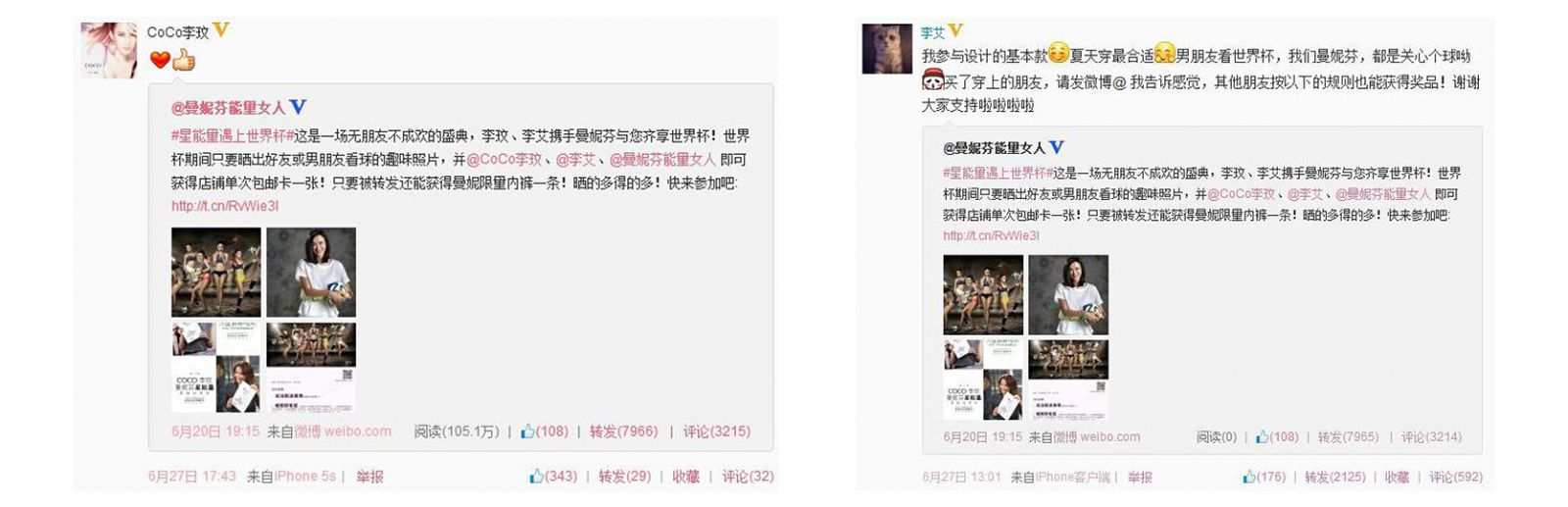This screenshot has width=1568, height=507.
Task: Open http://t.cn/RvWie3l link in left post
Action: [224, 206]
